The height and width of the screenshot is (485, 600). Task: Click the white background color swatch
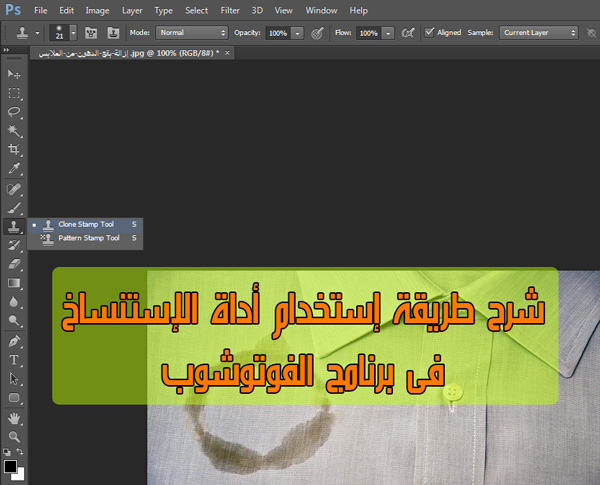pyautogui.click(x=20, y=476)
